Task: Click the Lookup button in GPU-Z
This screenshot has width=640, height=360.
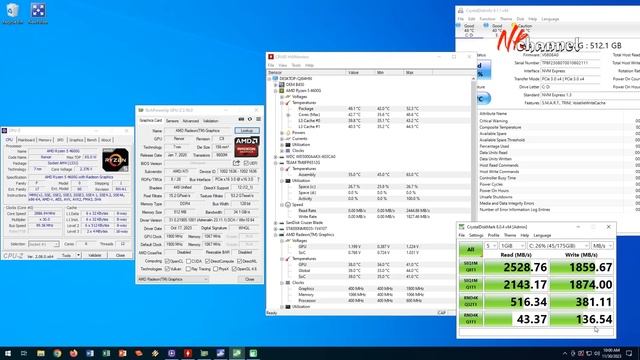Action: (247, 131)
